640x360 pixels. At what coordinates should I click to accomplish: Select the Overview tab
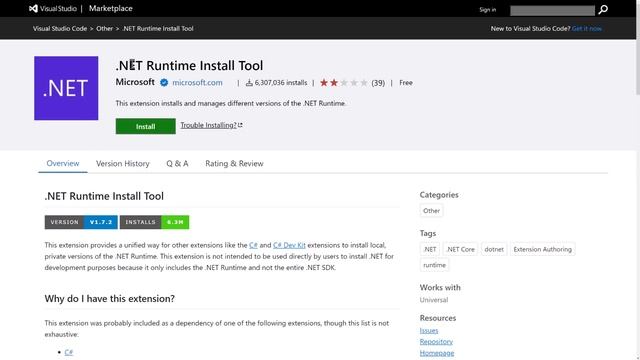pyautogui.click(x=63, y=163)
